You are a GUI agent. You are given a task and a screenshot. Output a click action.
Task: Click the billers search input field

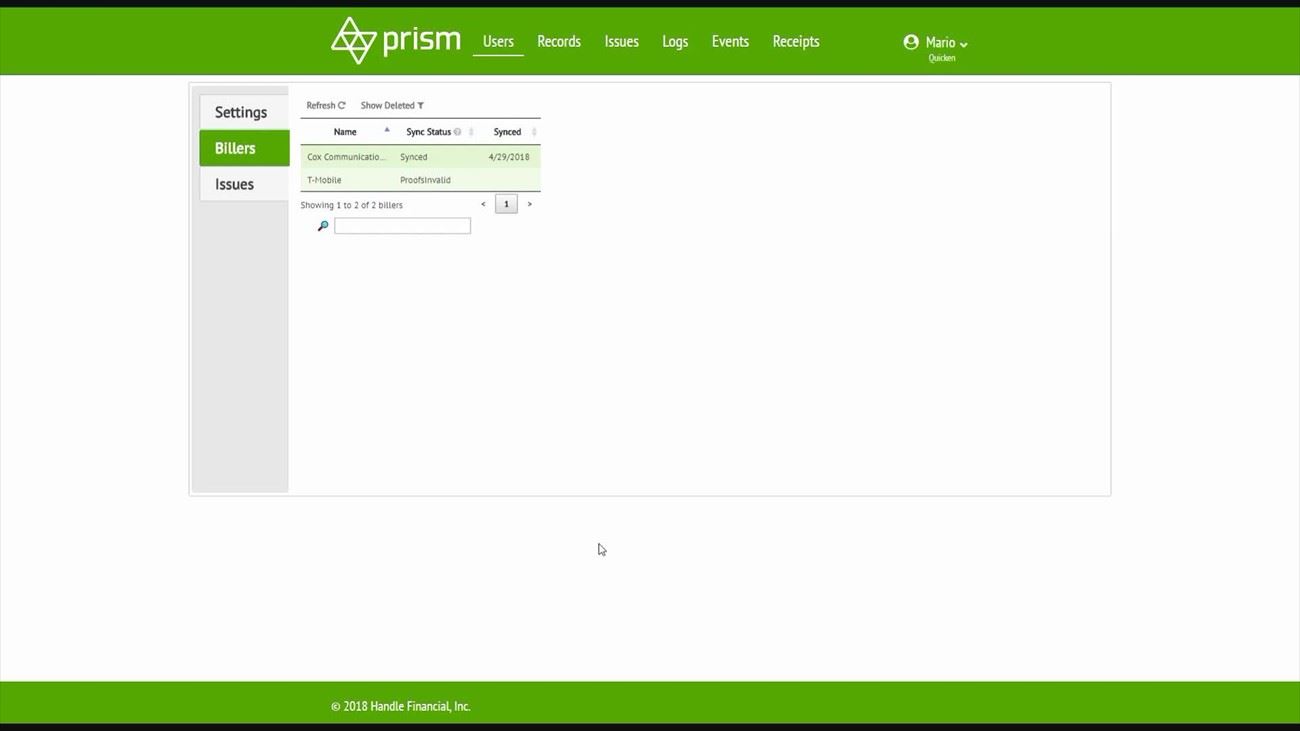(402, 226)
